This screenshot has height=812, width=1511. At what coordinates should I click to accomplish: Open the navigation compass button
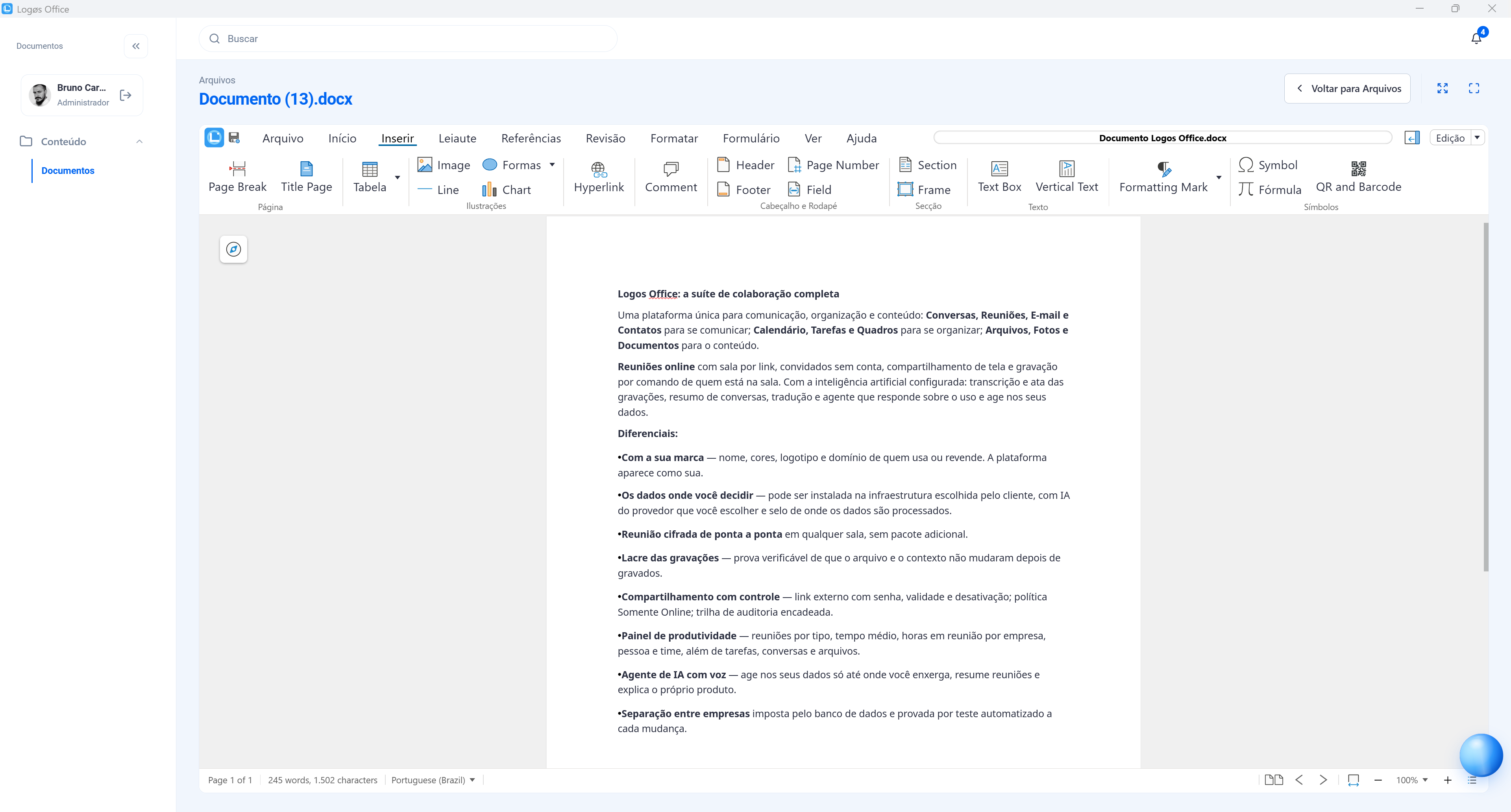233,249
